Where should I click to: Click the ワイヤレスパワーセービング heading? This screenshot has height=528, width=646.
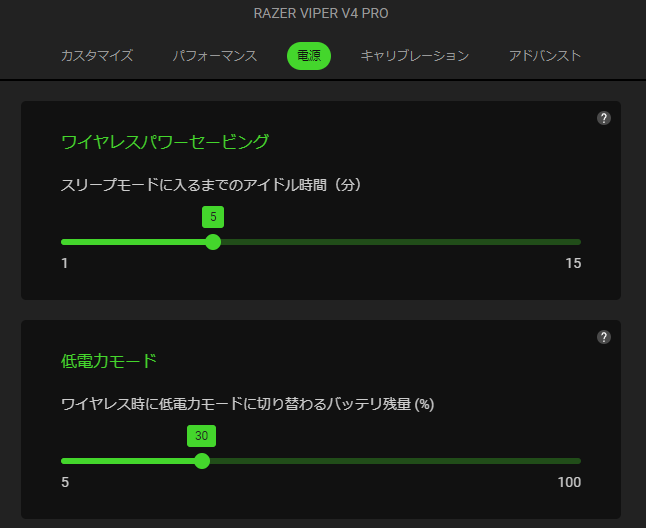pos(165,142)
